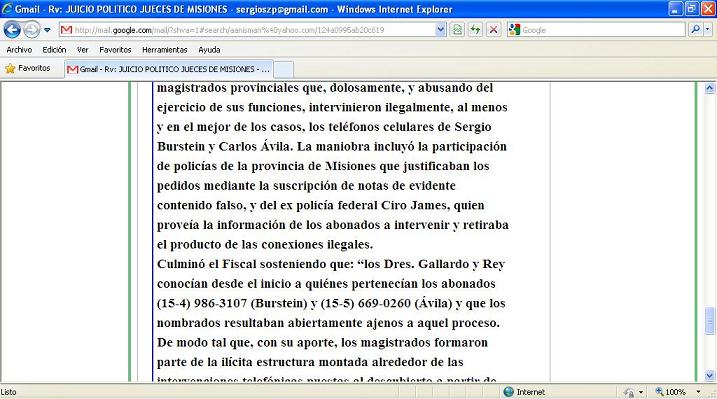Select the Gmail JUICIO POLITICO tab
The width and height of the screenshot is (717, 399).
(x=169, y=69)
